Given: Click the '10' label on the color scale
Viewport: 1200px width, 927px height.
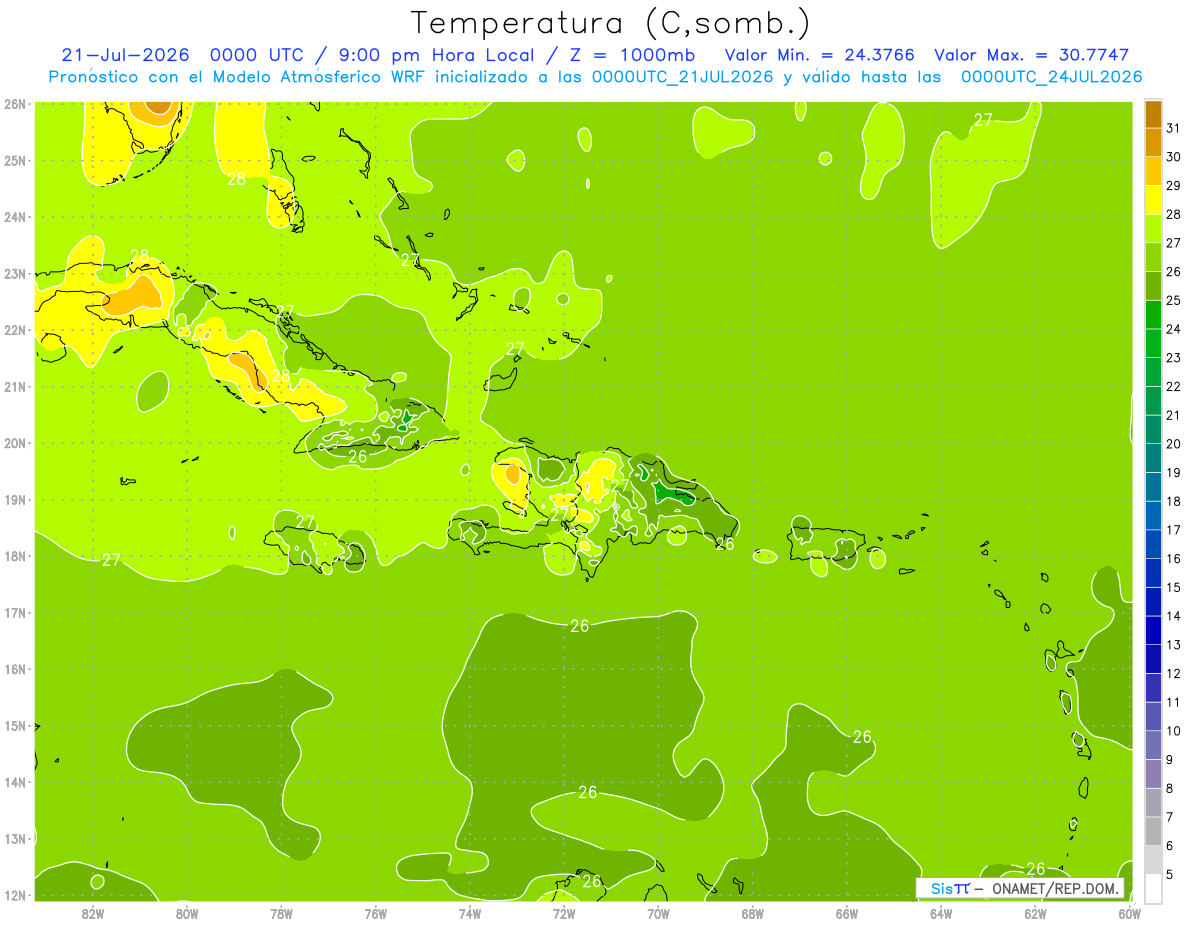Looking at the screenshot, I should click(1174, 731).
